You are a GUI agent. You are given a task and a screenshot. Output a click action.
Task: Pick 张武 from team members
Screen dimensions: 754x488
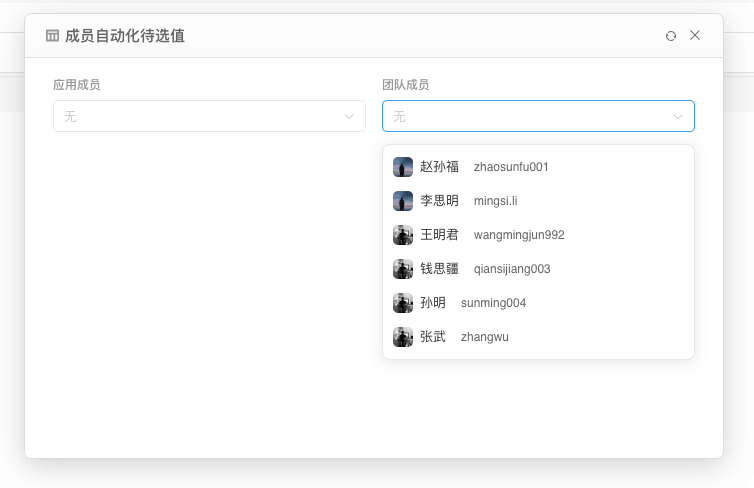coord(538,337)
